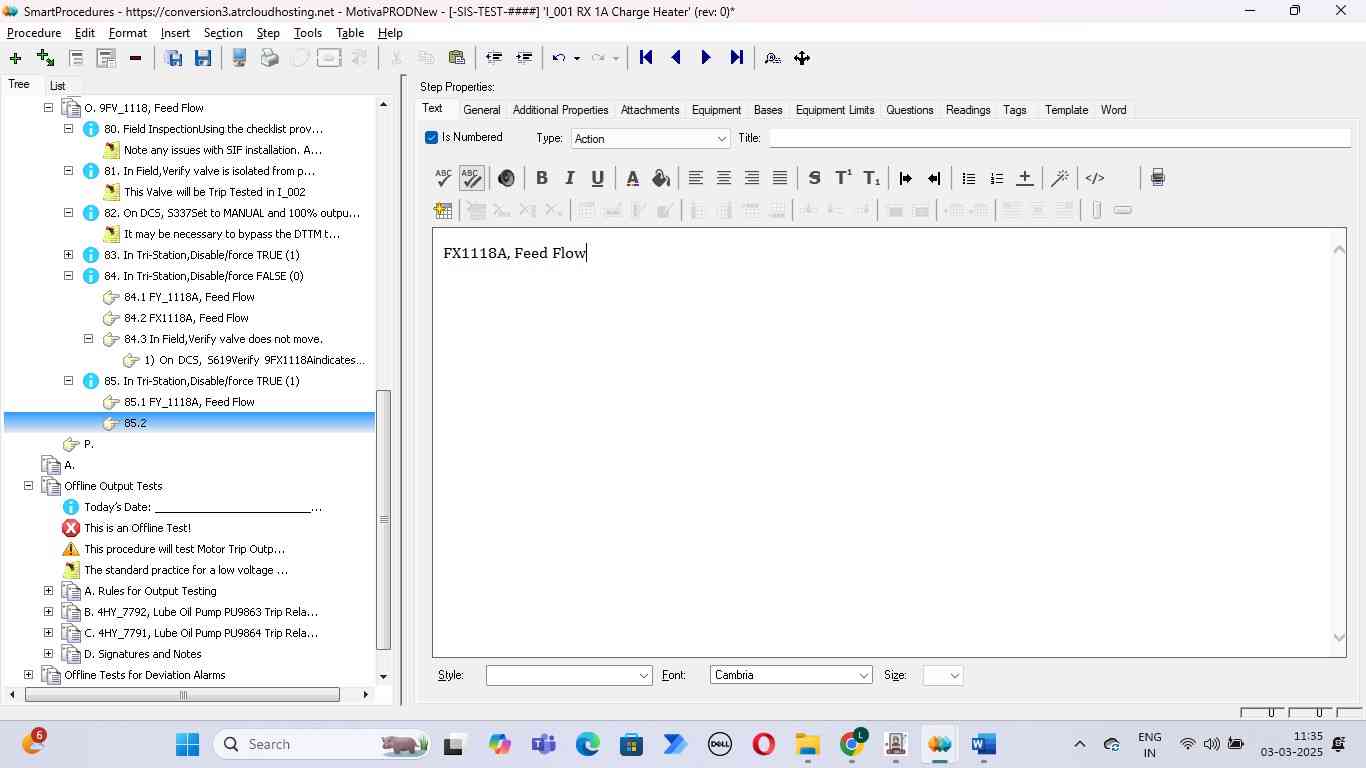Expand Offline Tests for Deviation Alarms
The image size is (1366, 768).
coord(28,675)
